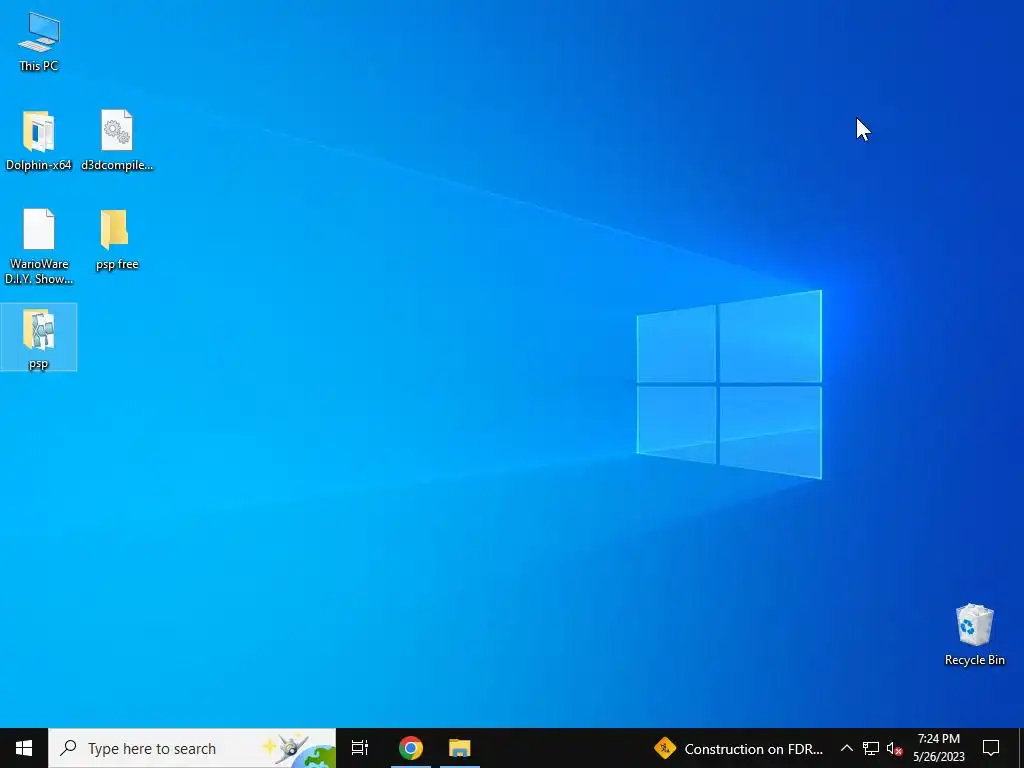Image resolution: width=1024 pixels, height=768 pixels.
Task: Open the clock showing 7:24 PM
Action: pos(938,748)
